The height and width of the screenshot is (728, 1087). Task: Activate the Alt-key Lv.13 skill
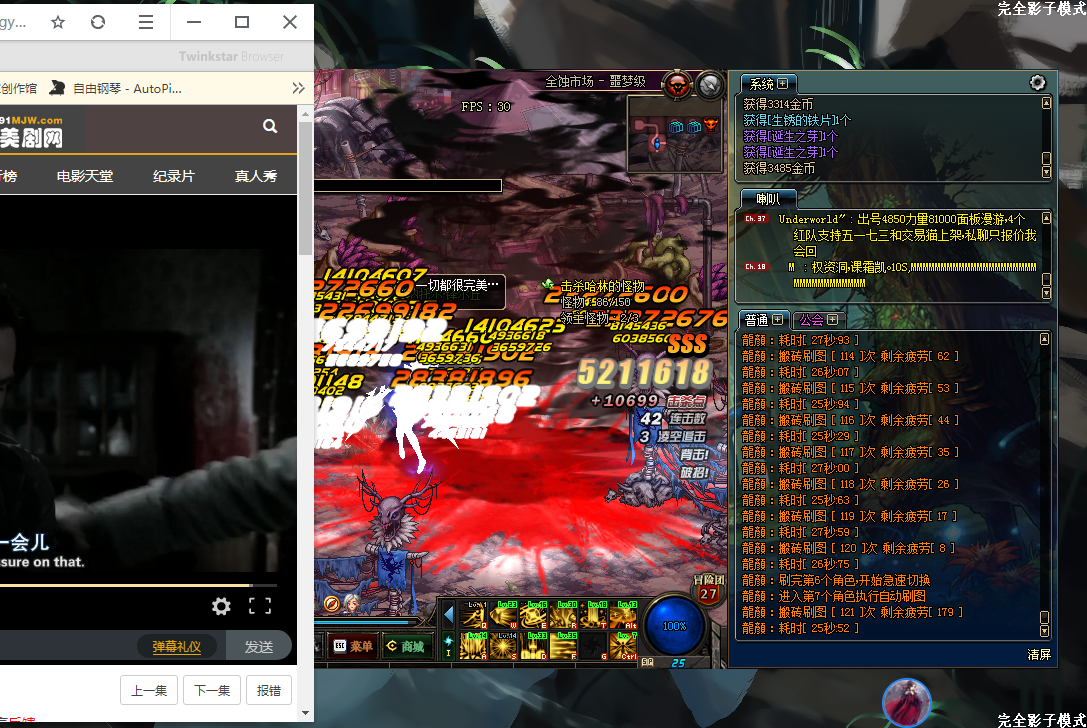point(623,615)
